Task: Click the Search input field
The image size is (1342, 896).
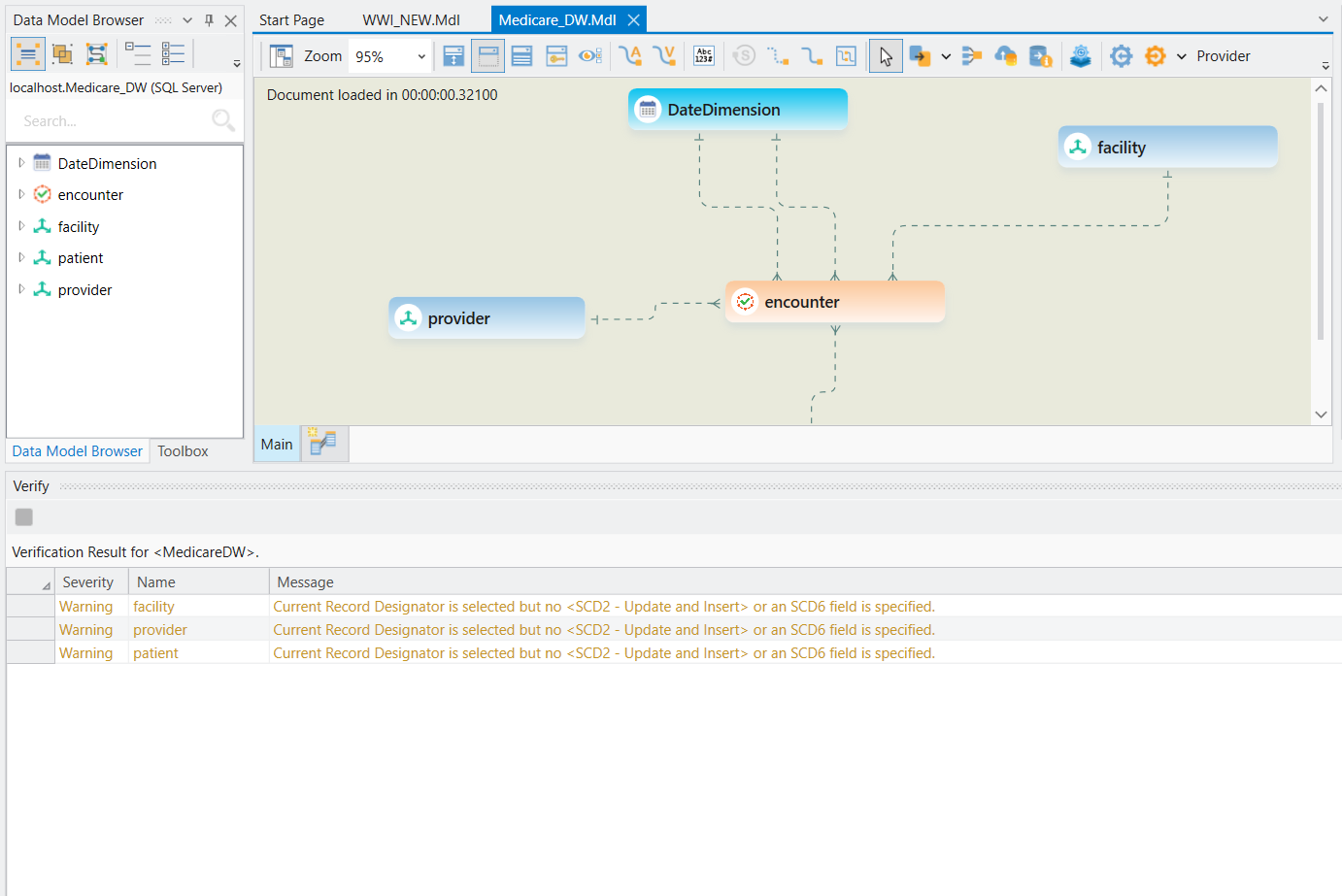Action: pos(112,121)
